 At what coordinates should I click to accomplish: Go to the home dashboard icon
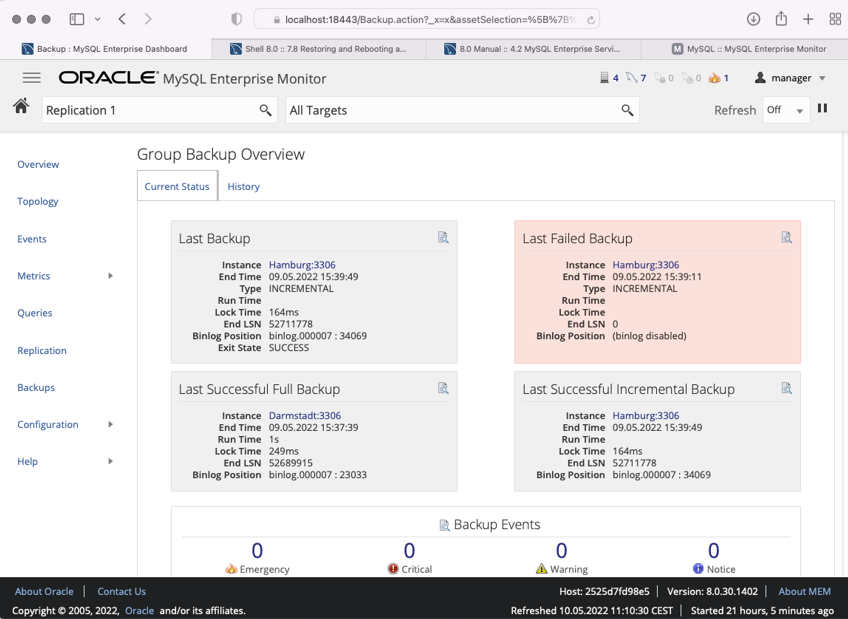coord(21,105)
